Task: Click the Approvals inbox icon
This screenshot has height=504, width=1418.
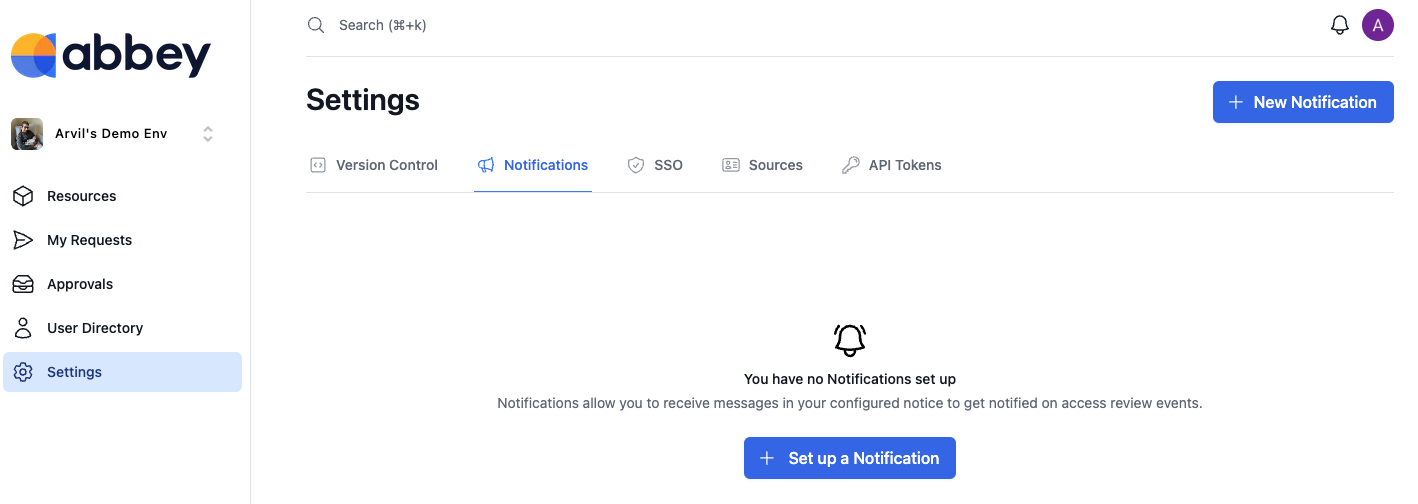Action: click(23, 284)
